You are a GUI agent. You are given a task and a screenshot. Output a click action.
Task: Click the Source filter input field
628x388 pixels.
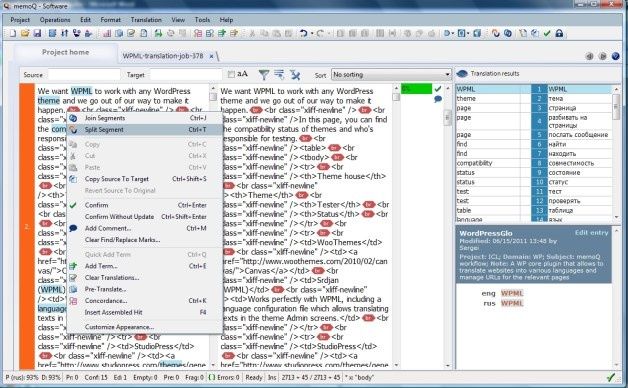(84, 74)
